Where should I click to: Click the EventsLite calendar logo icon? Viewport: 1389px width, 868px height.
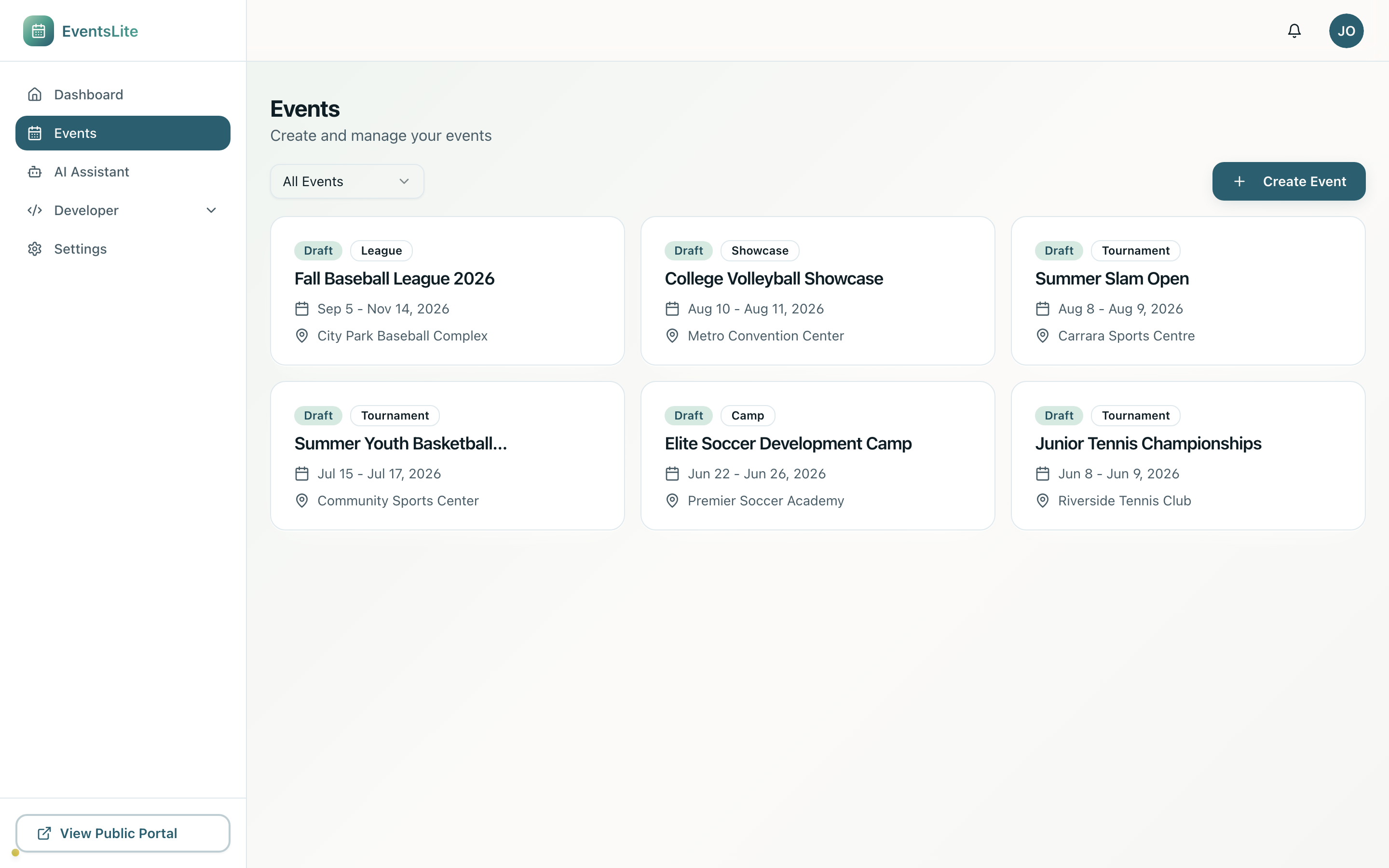[39, 31]
